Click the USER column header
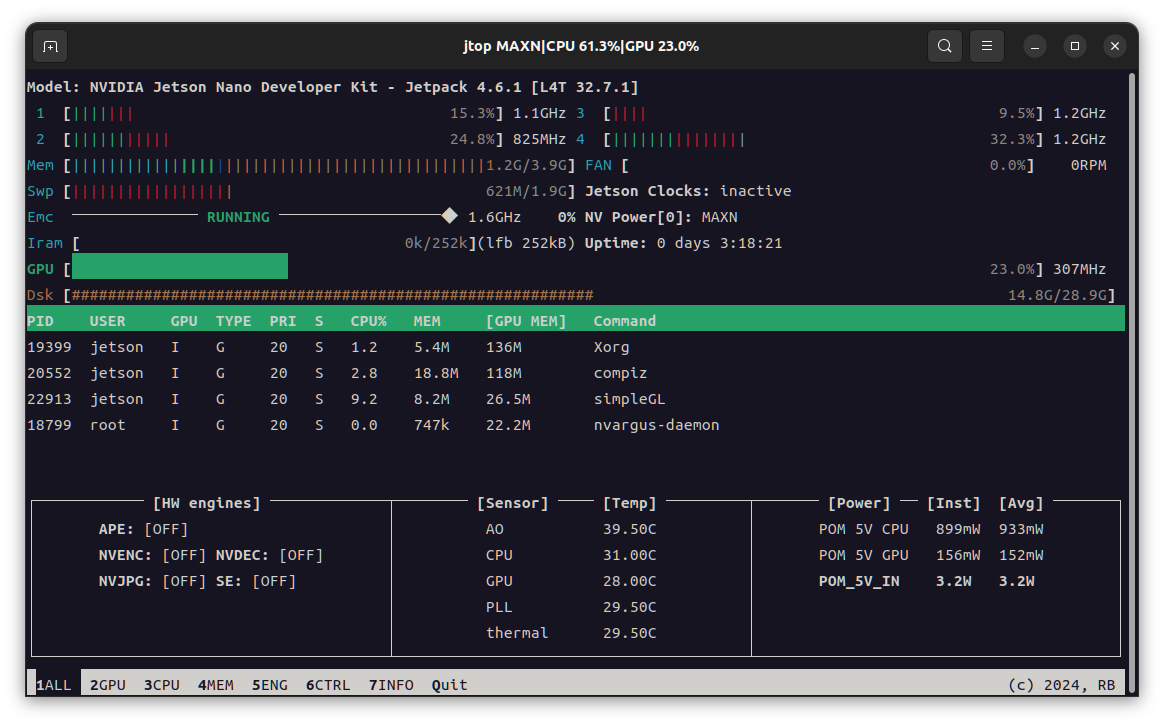Screen dimensions: 1164x725 tap(108, 321)
